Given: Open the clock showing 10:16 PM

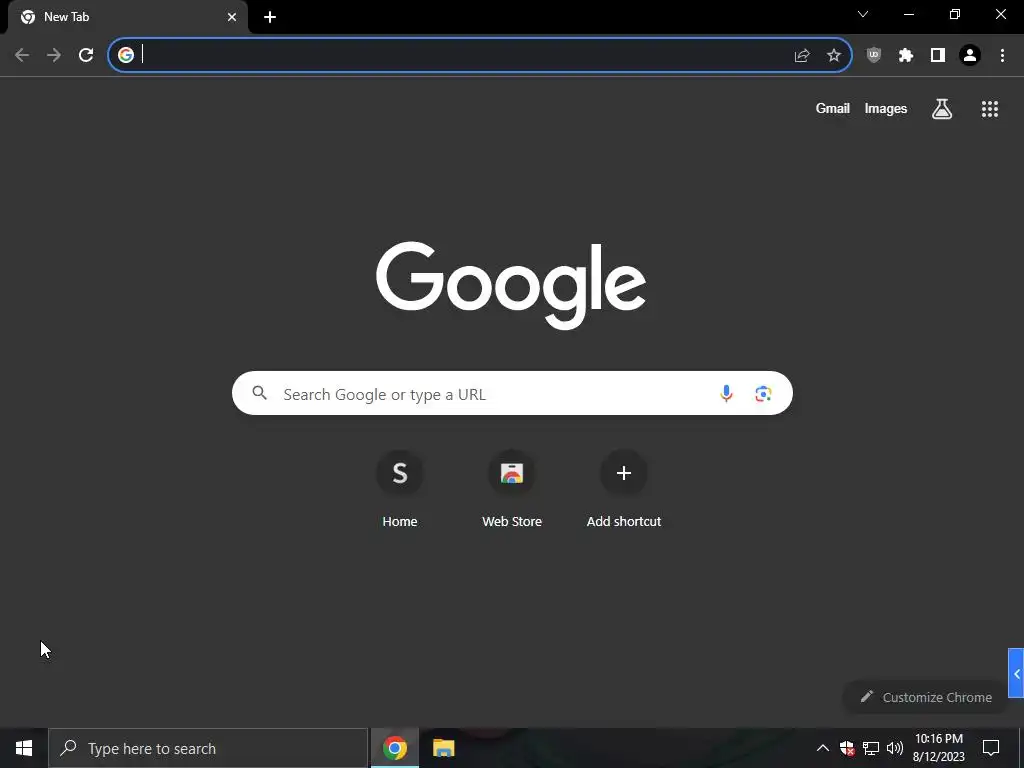Looking at the screenshot, I should click(x=938, y=748).
